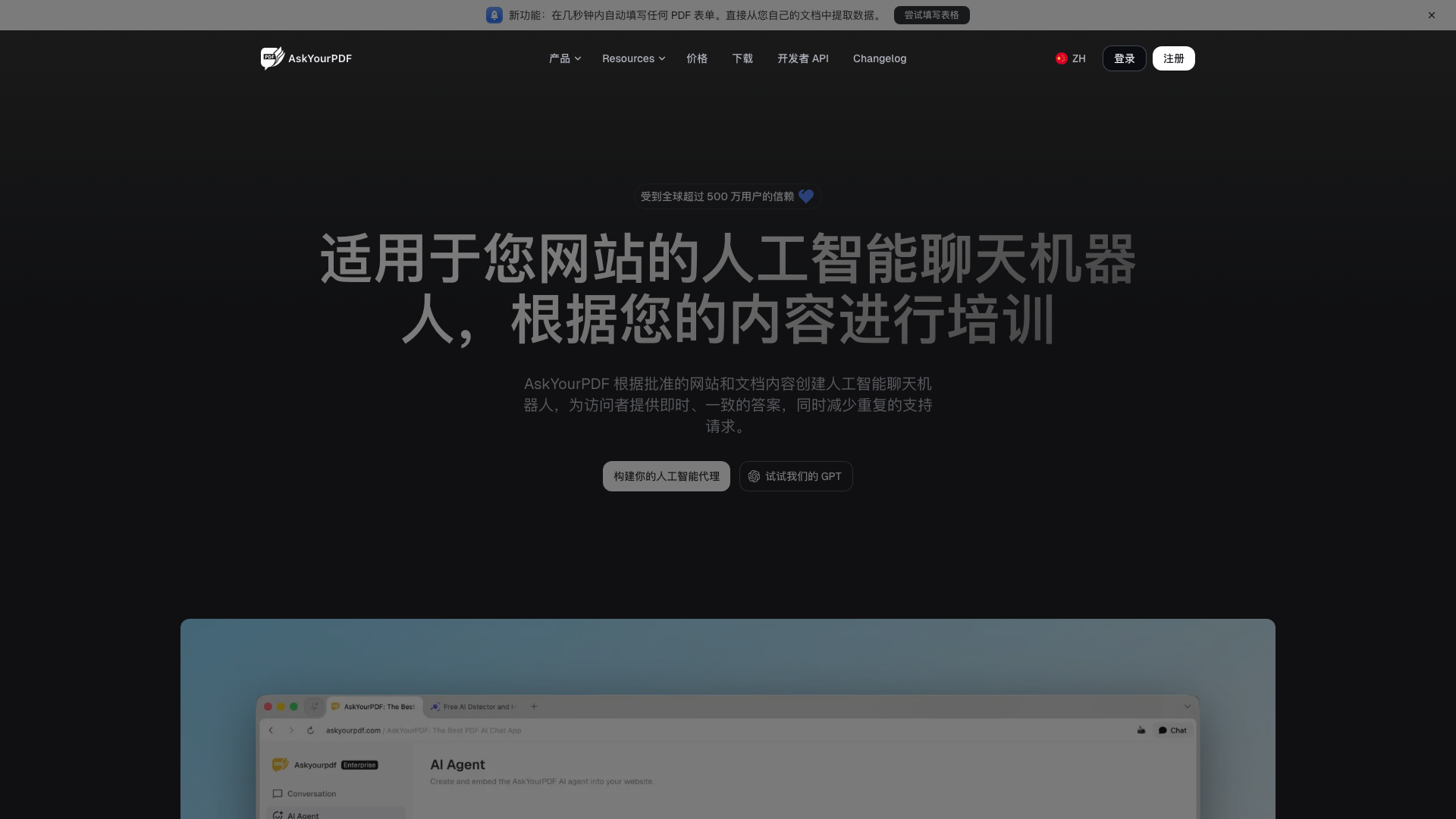Click the new tab plus icon in demo screenshot
The width and height of the screenshot is (1456, 819).
click(534, 706)
